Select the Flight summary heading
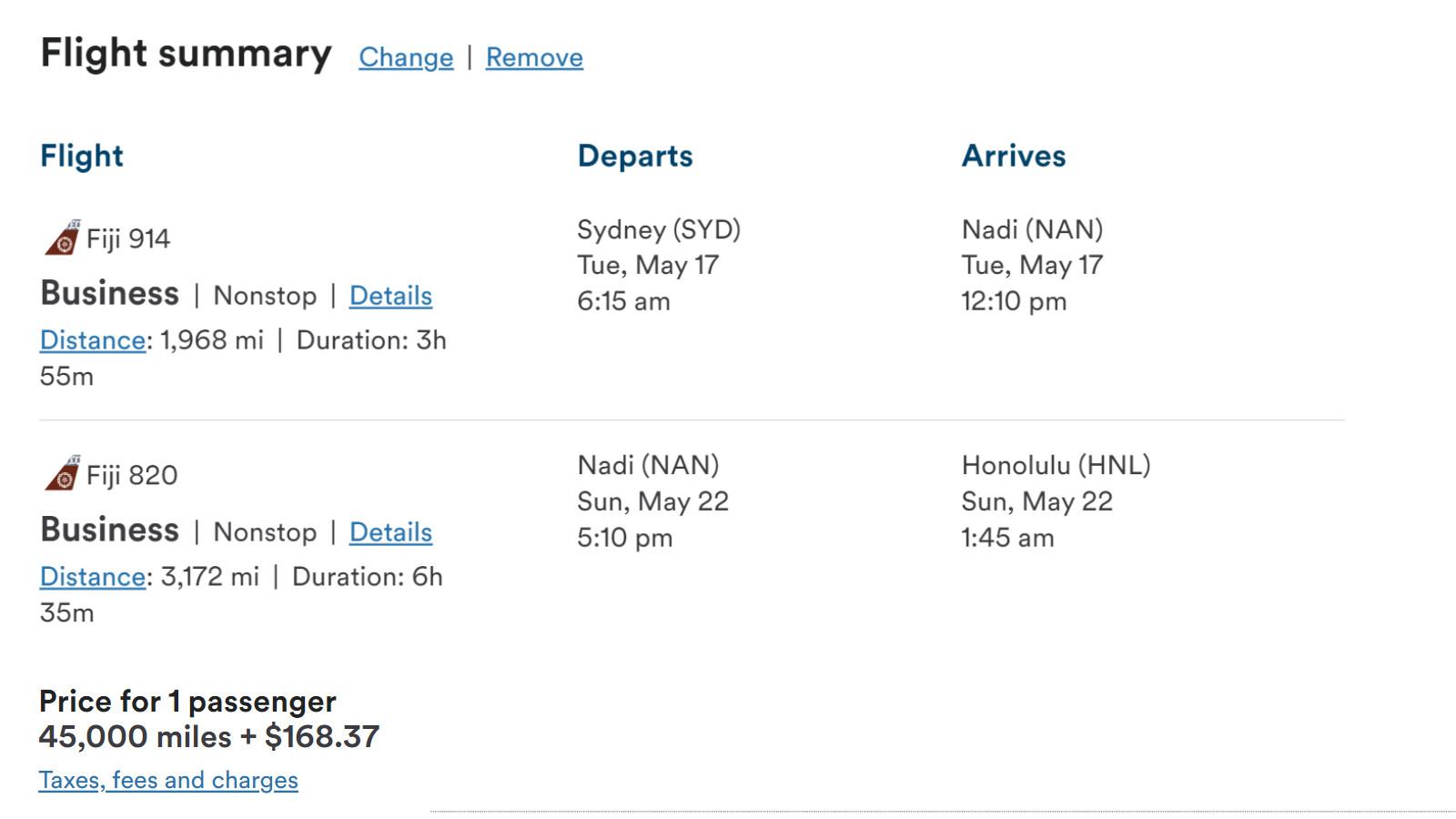 pos(187,54)
